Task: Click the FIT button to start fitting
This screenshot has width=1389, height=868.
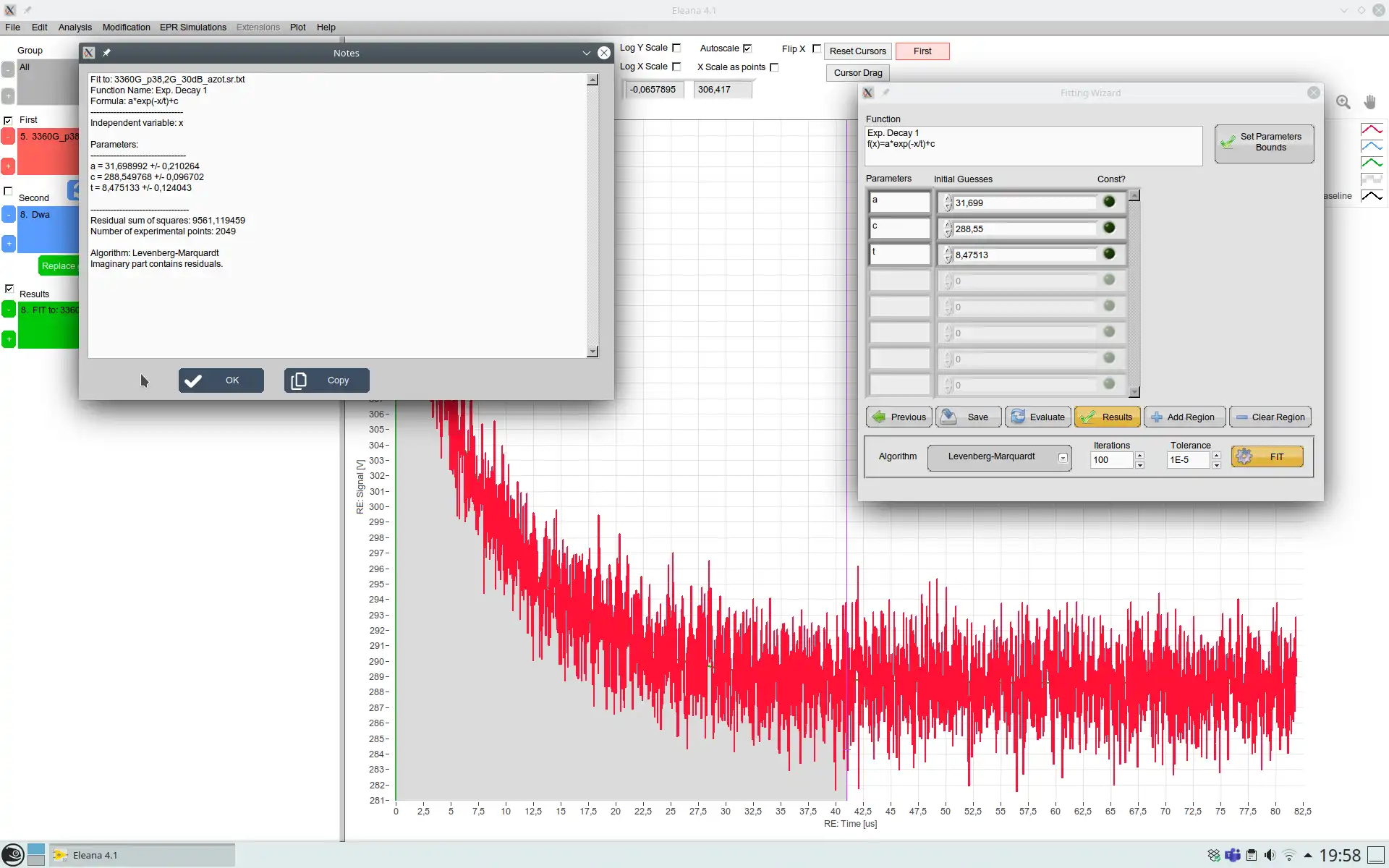Action: pos(1267,456)
